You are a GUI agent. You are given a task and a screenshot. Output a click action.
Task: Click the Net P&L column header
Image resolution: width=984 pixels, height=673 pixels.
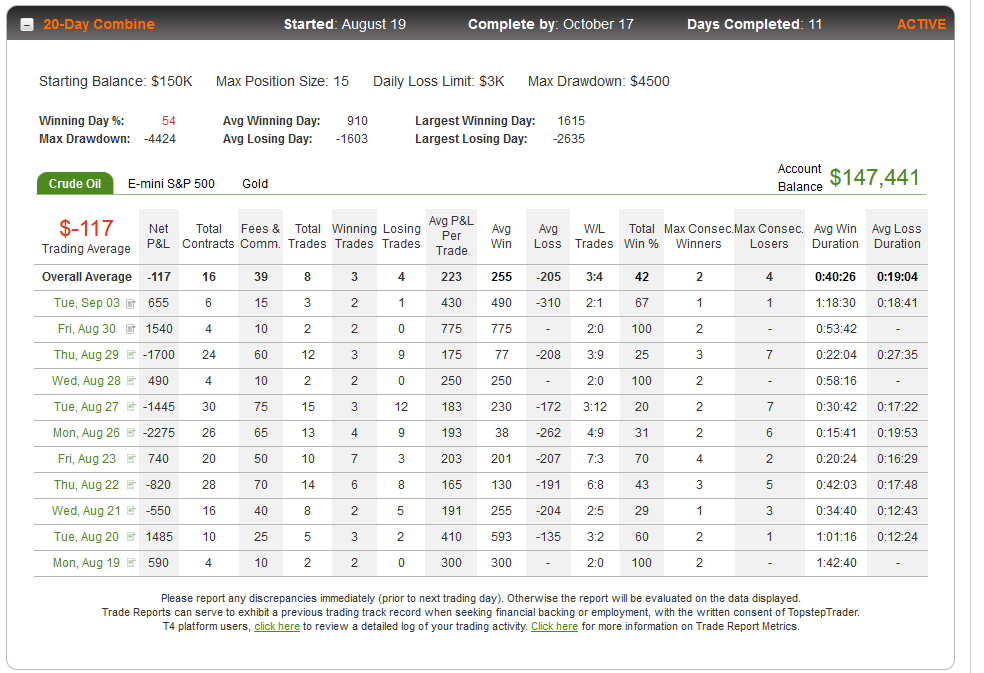click(x=158, y=236)
